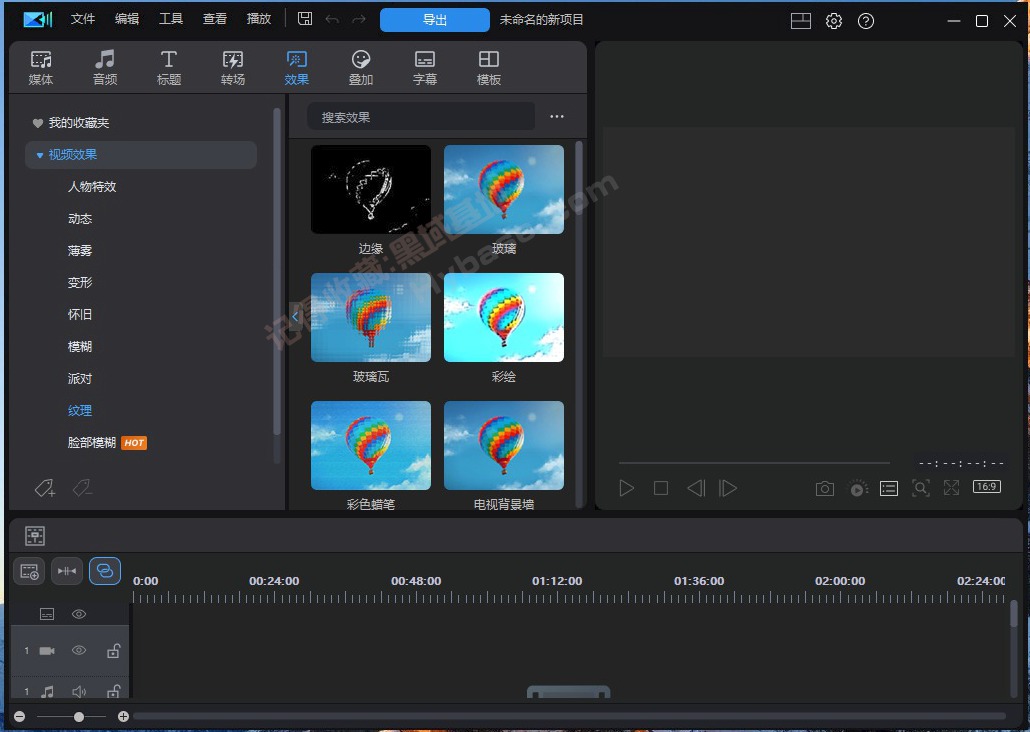
Task: Click the fullscreen preview icon
Action: [x=951, y=488]
